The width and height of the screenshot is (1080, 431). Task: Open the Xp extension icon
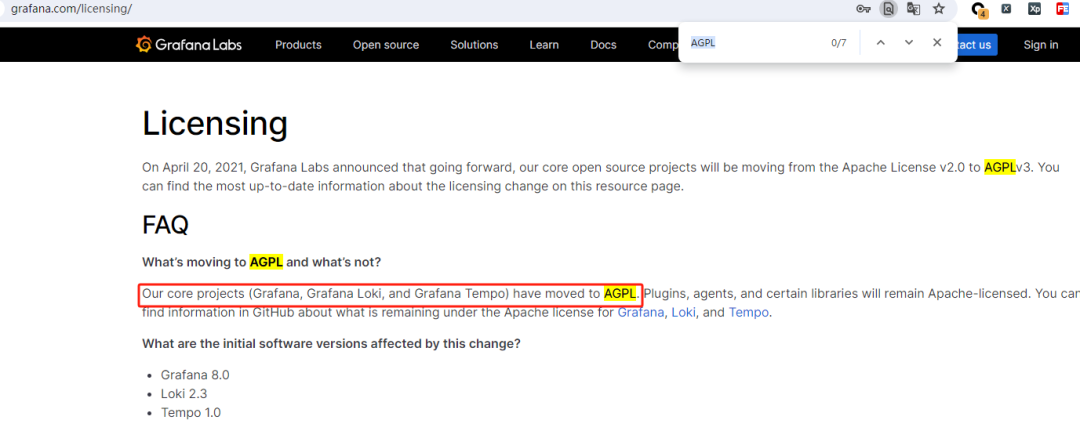point(1035,9)
